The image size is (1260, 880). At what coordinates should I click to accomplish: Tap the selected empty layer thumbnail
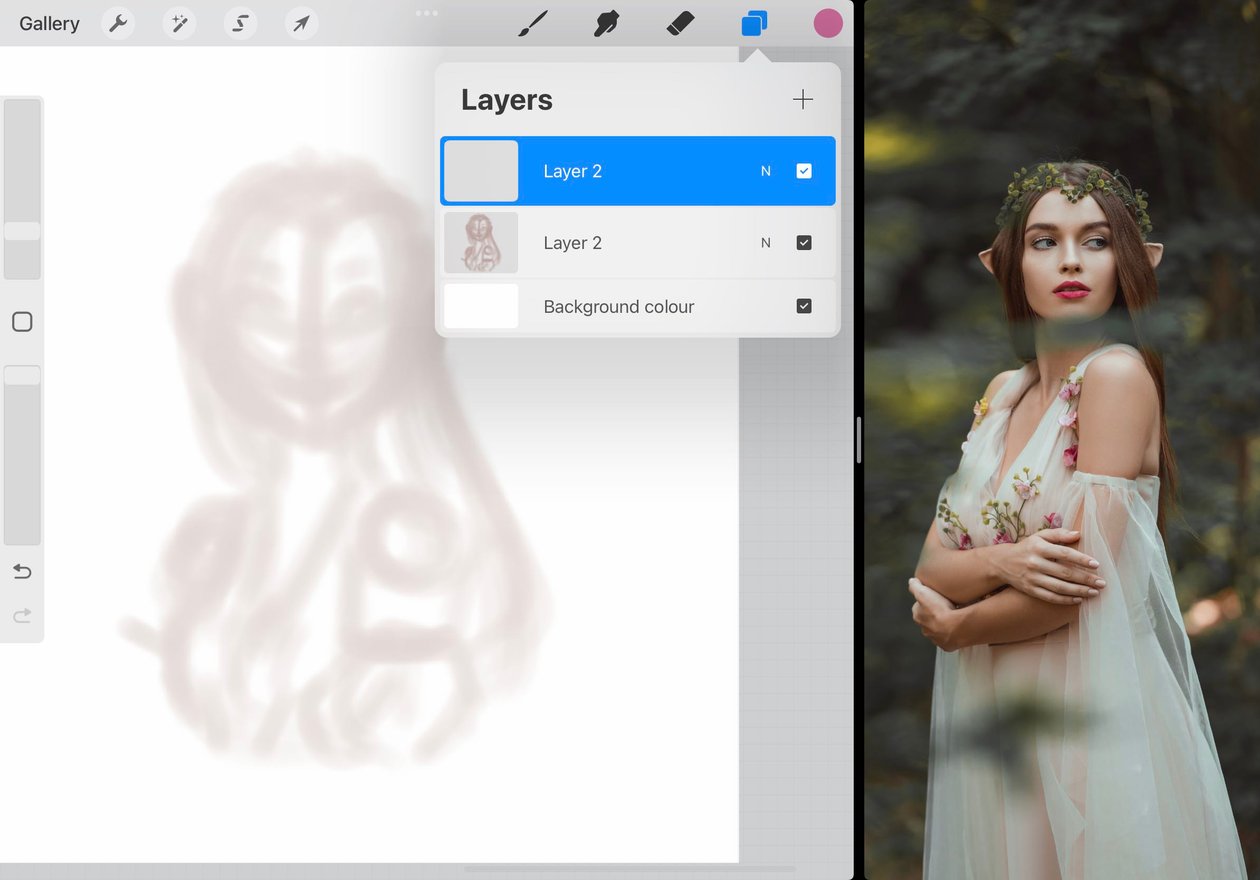[x=481, y=171]
